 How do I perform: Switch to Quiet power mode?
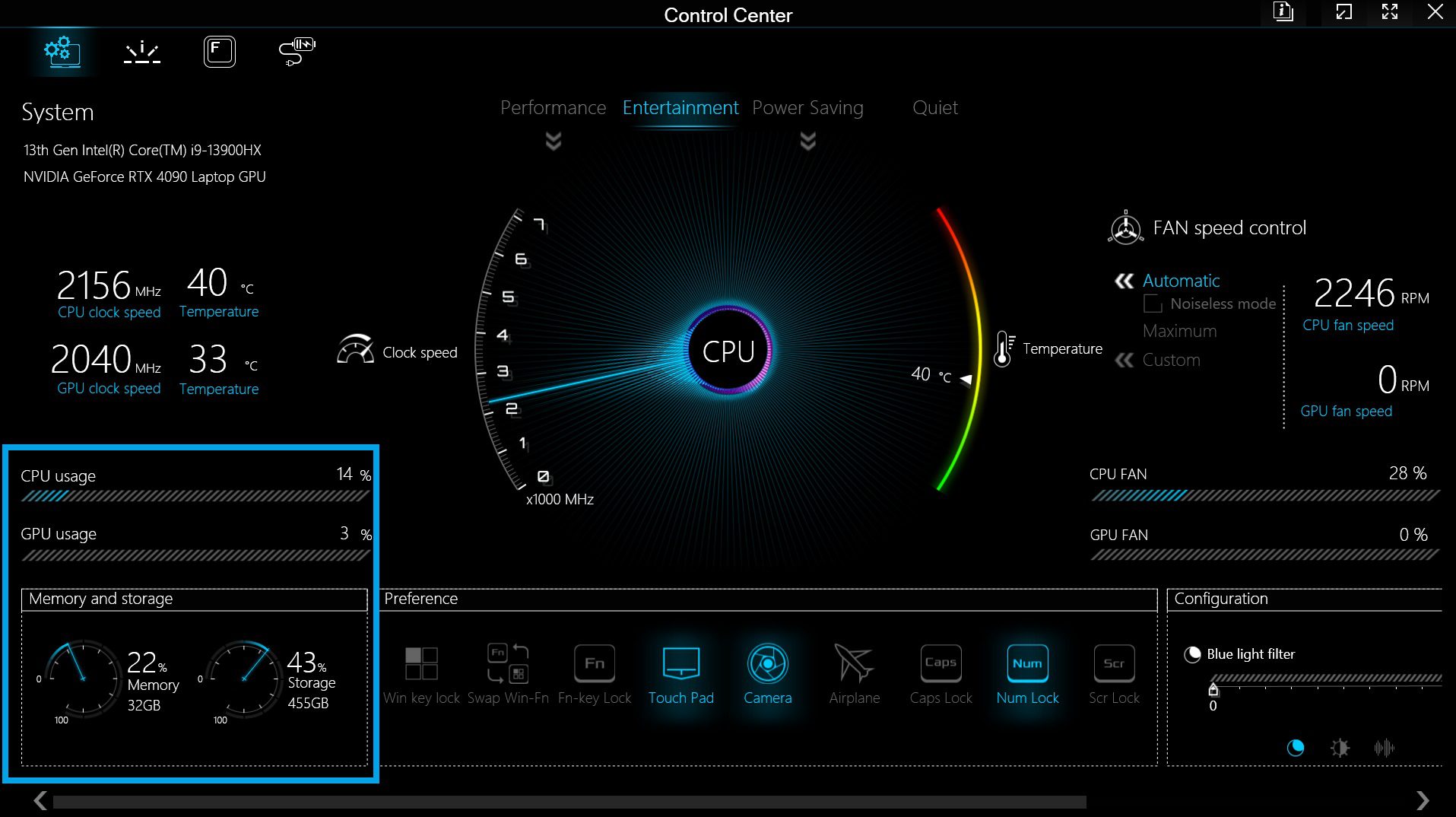point(934,108)
